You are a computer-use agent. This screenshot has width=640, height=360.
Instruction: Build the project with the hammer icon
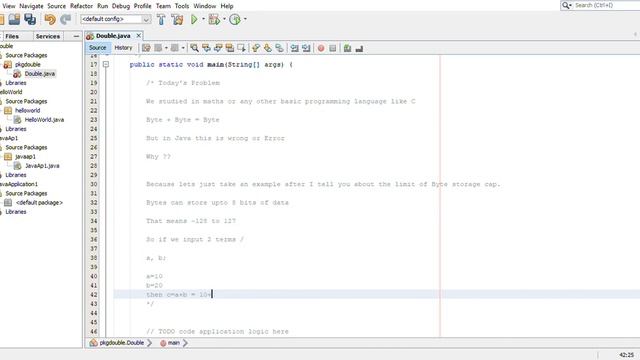coord(161,19)
